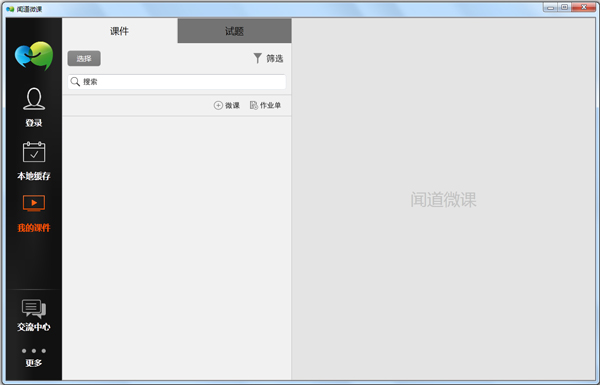Click the 闻道微课 logo in sidebar

[34, 56]
